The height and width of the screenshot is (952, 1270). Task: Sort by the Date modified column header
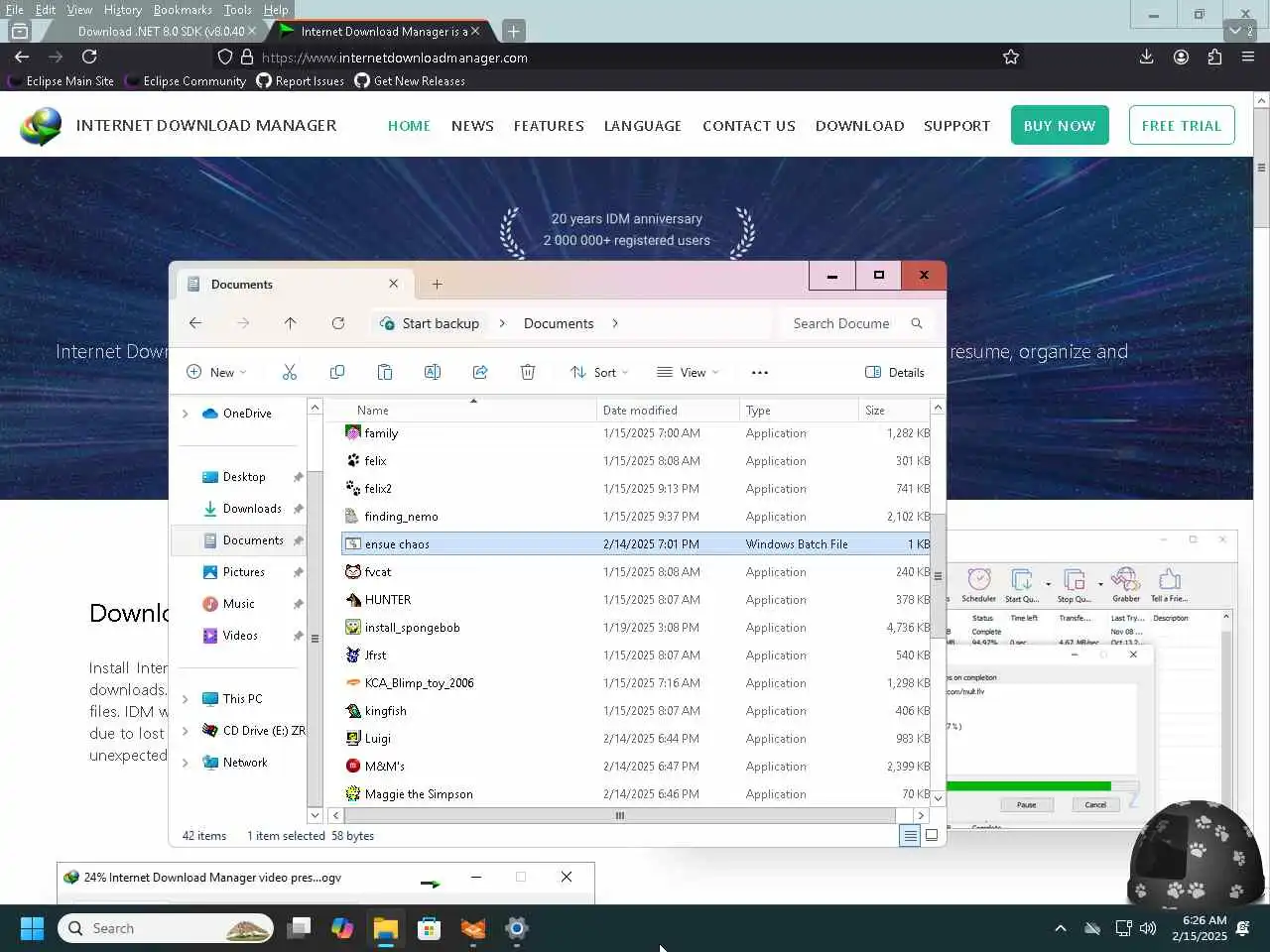pyautogui.click(x=669, y=410)
